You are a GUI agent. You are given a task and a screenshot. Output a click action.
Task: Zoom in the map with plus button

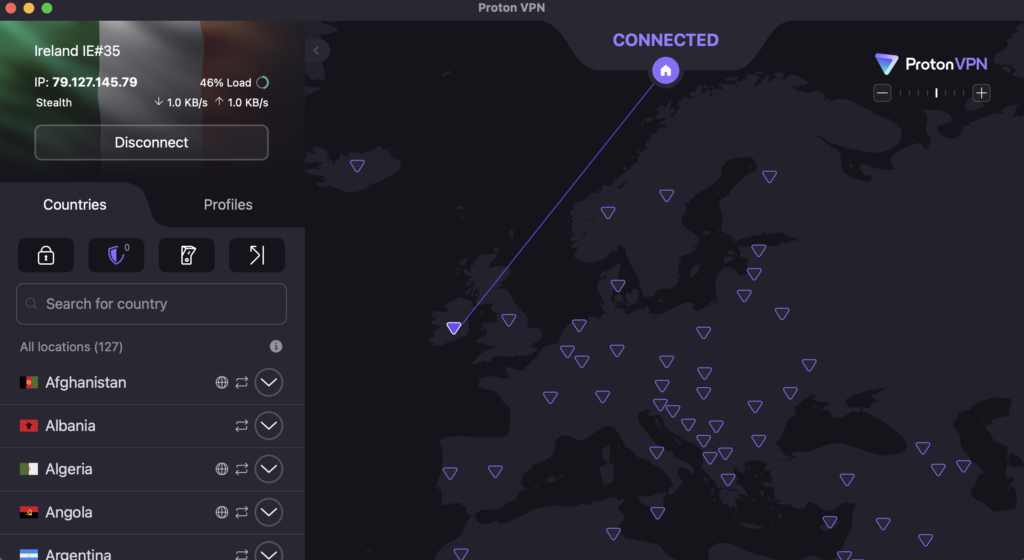(981, 93)
